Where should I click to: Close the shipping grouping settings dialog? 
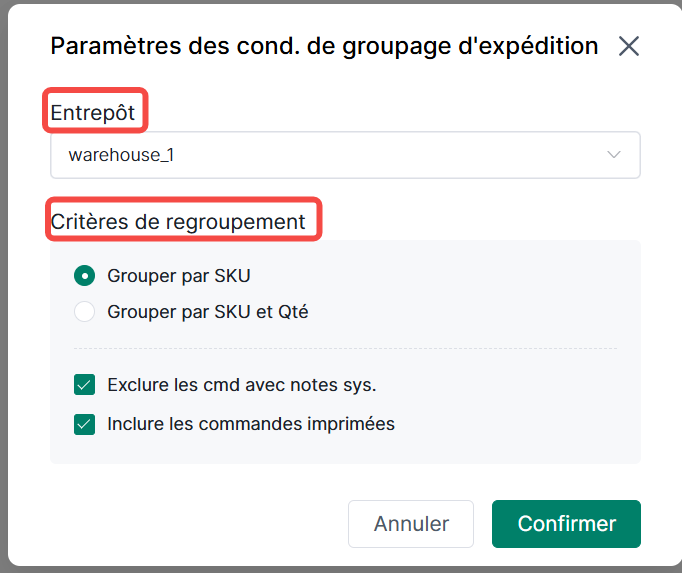point(629,46)
